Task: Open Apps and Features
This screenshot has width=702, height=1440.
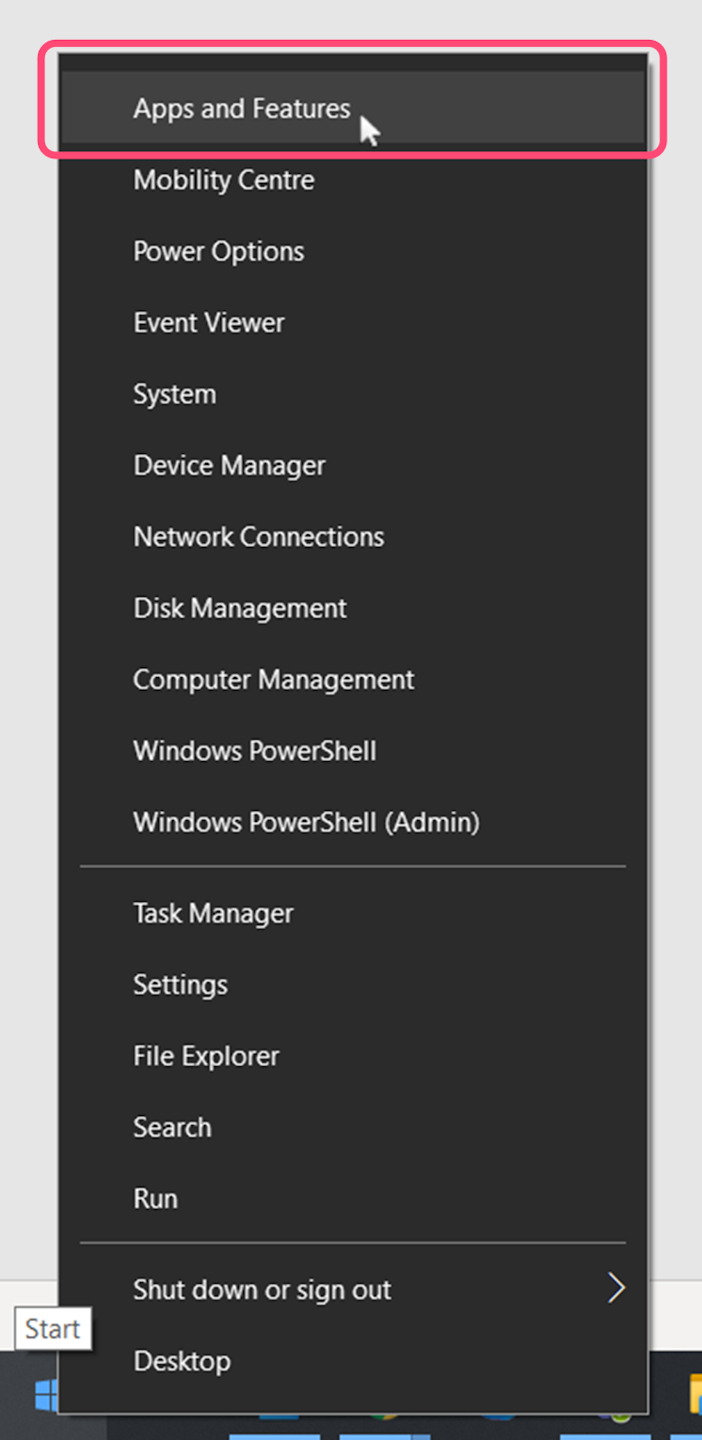Action: point(242,109)
